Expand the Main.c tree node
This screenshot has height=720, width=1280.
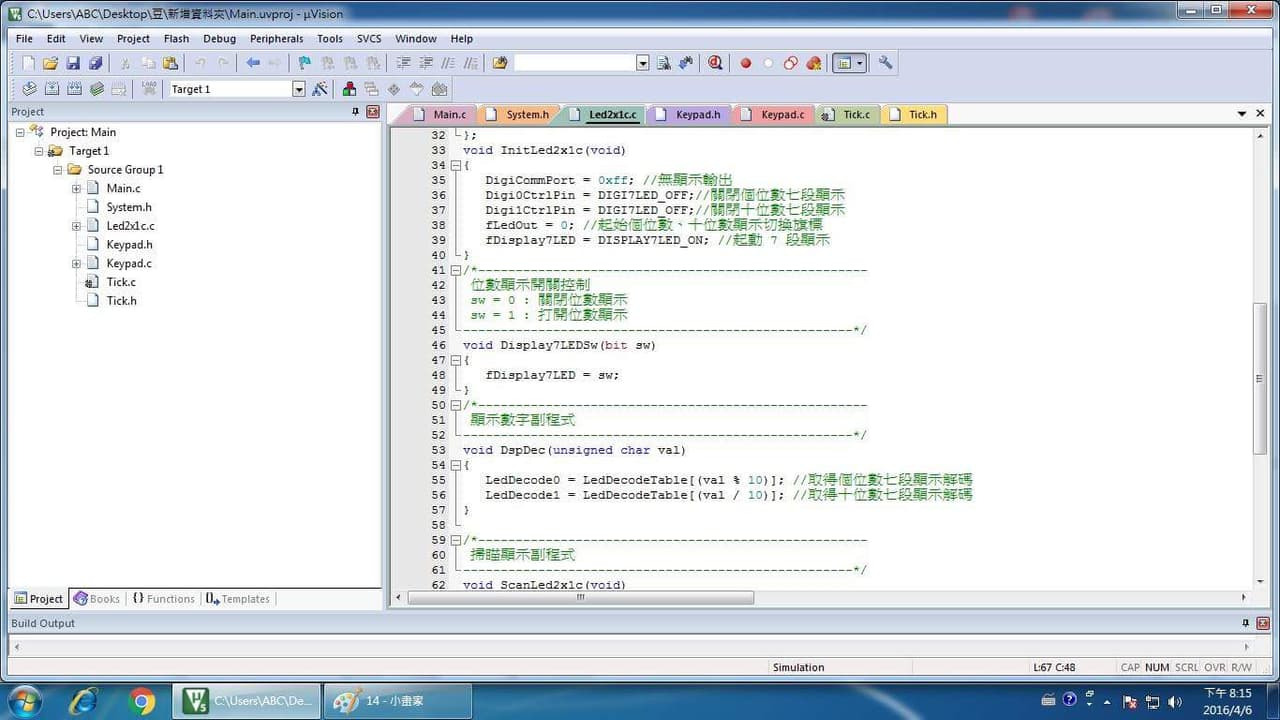76,188
